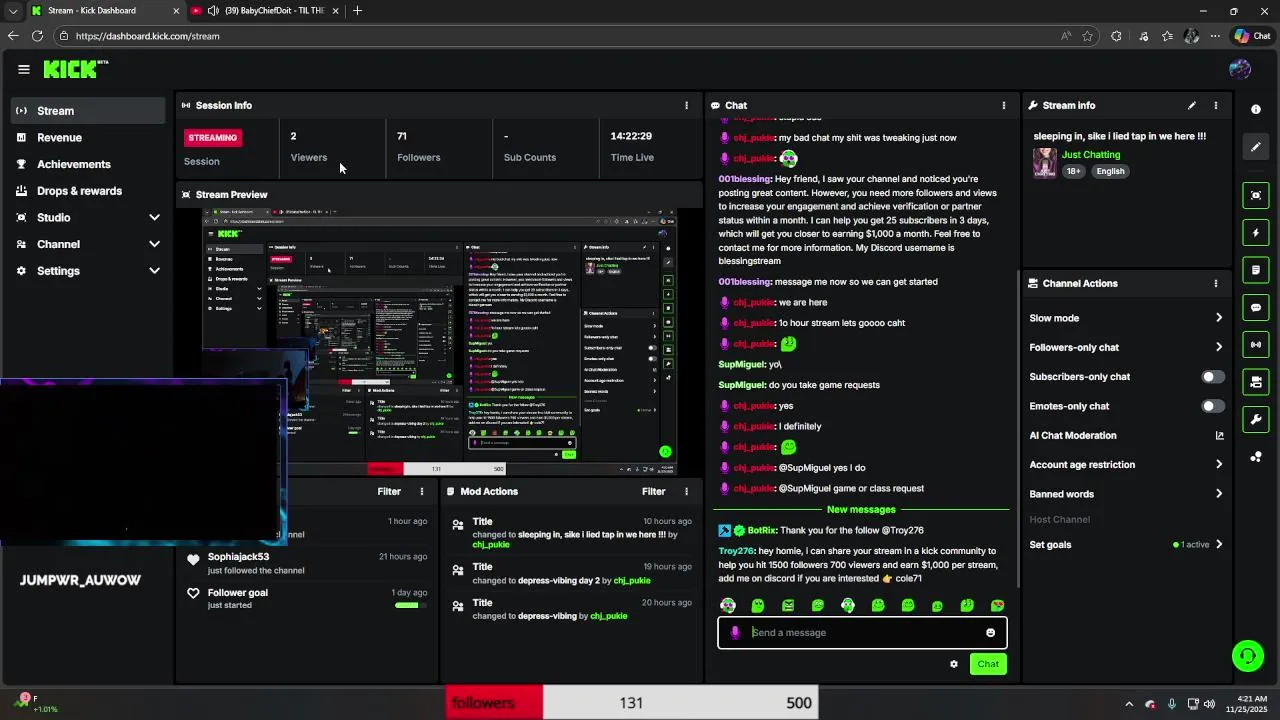Switch to Stream - Kick Dashboard tab
This screenshot has height=720, width=1280.
tap(105, 11)
